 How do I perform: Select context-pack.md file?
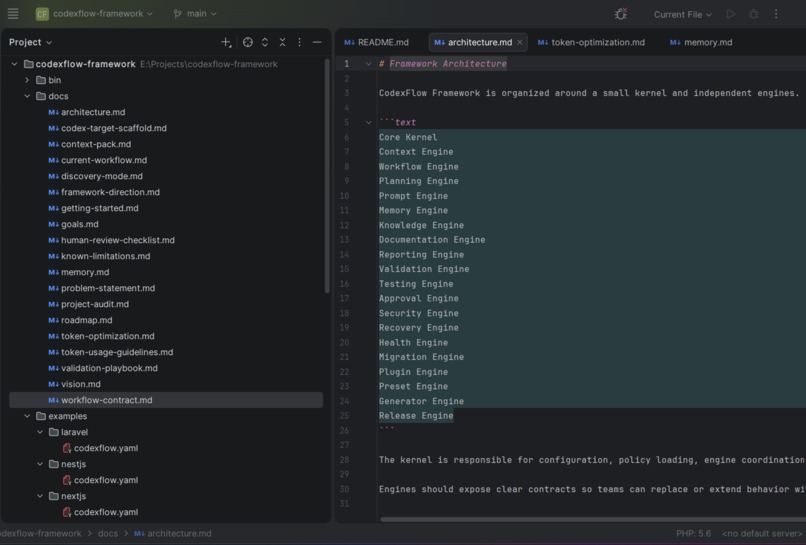tap(89, 144)
